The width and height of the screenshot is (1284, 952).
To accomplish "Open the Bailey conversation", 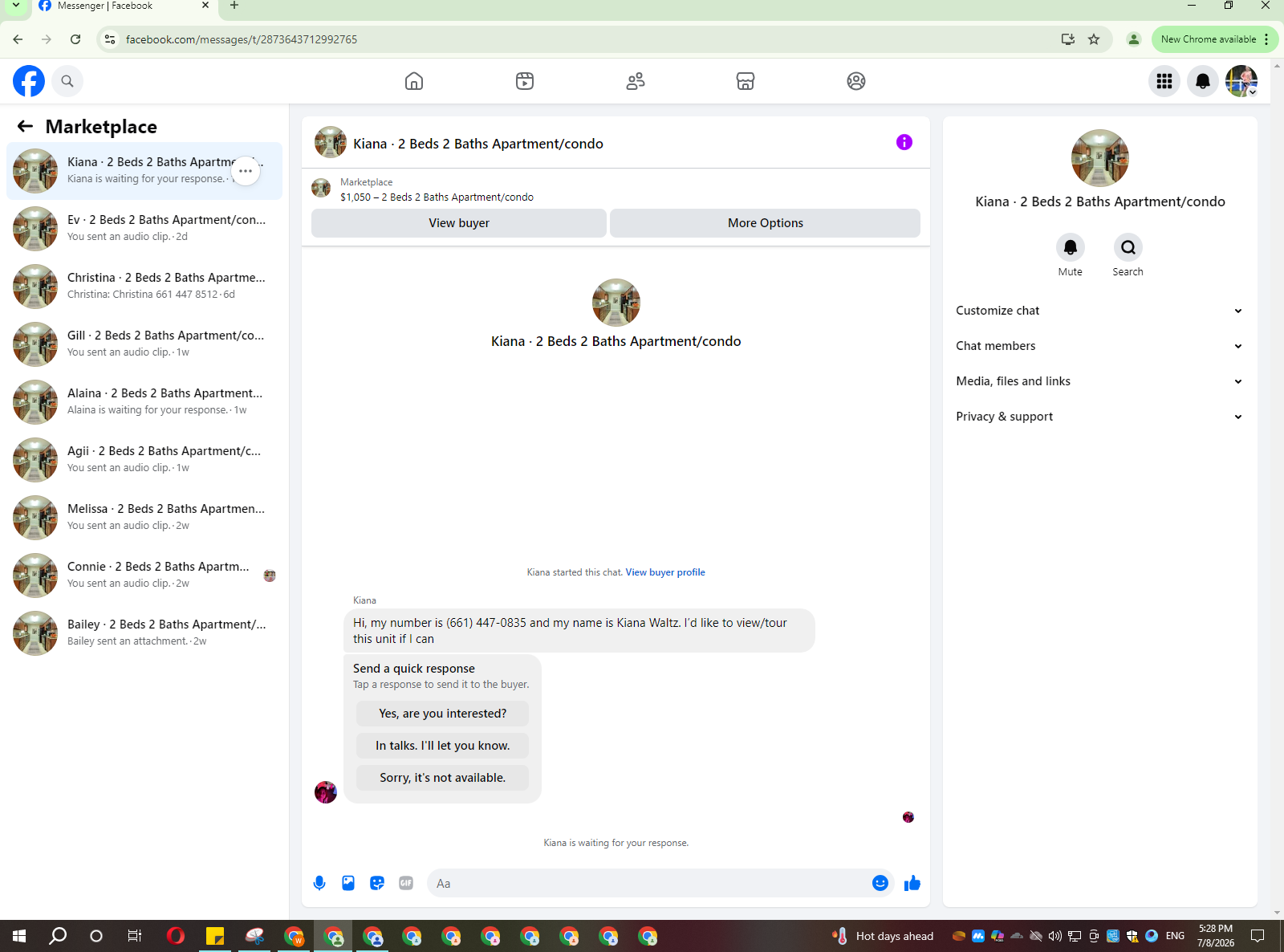I will (x=144, y=633).
